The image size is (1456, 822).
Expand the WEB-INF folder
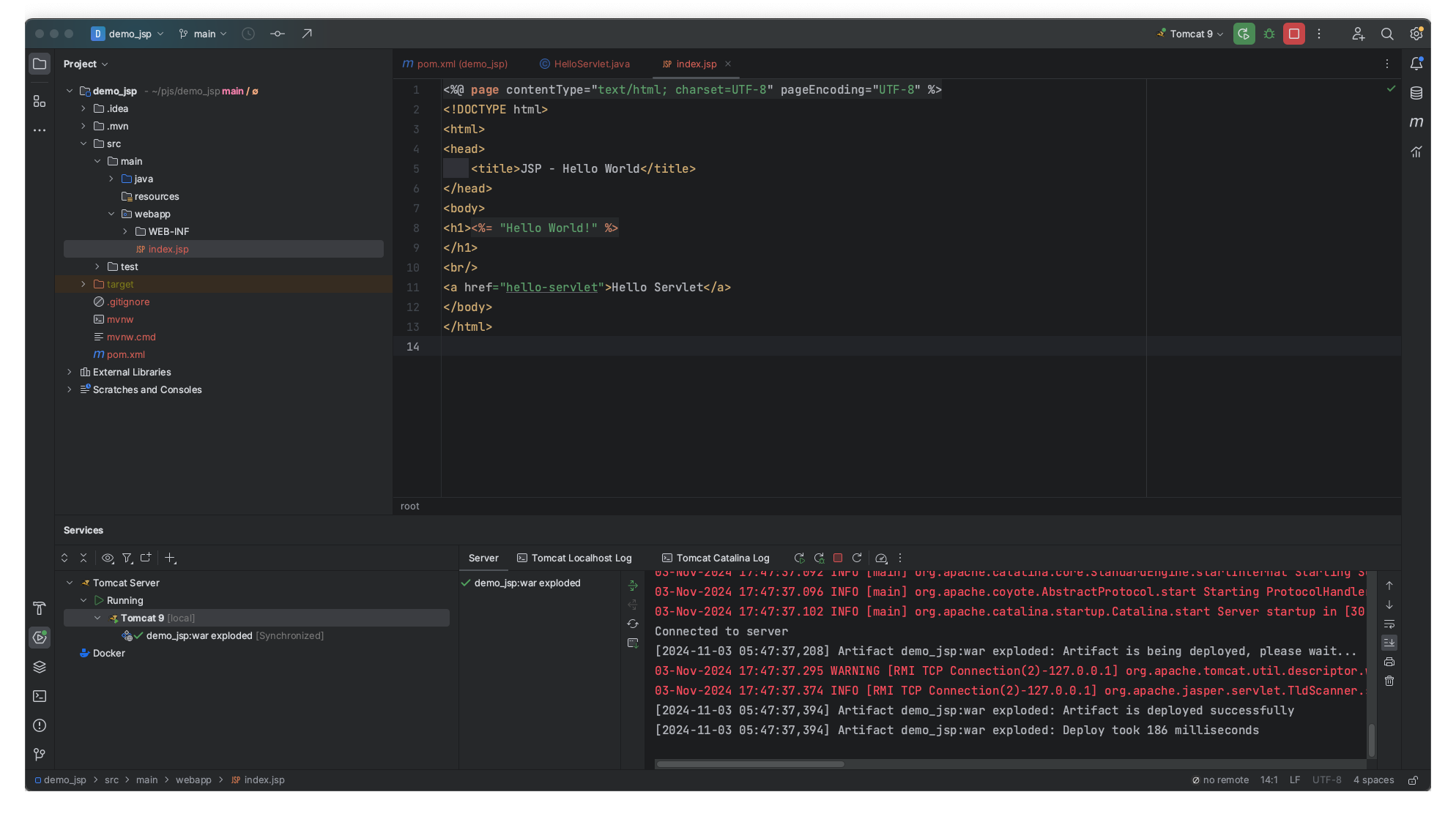125,231
